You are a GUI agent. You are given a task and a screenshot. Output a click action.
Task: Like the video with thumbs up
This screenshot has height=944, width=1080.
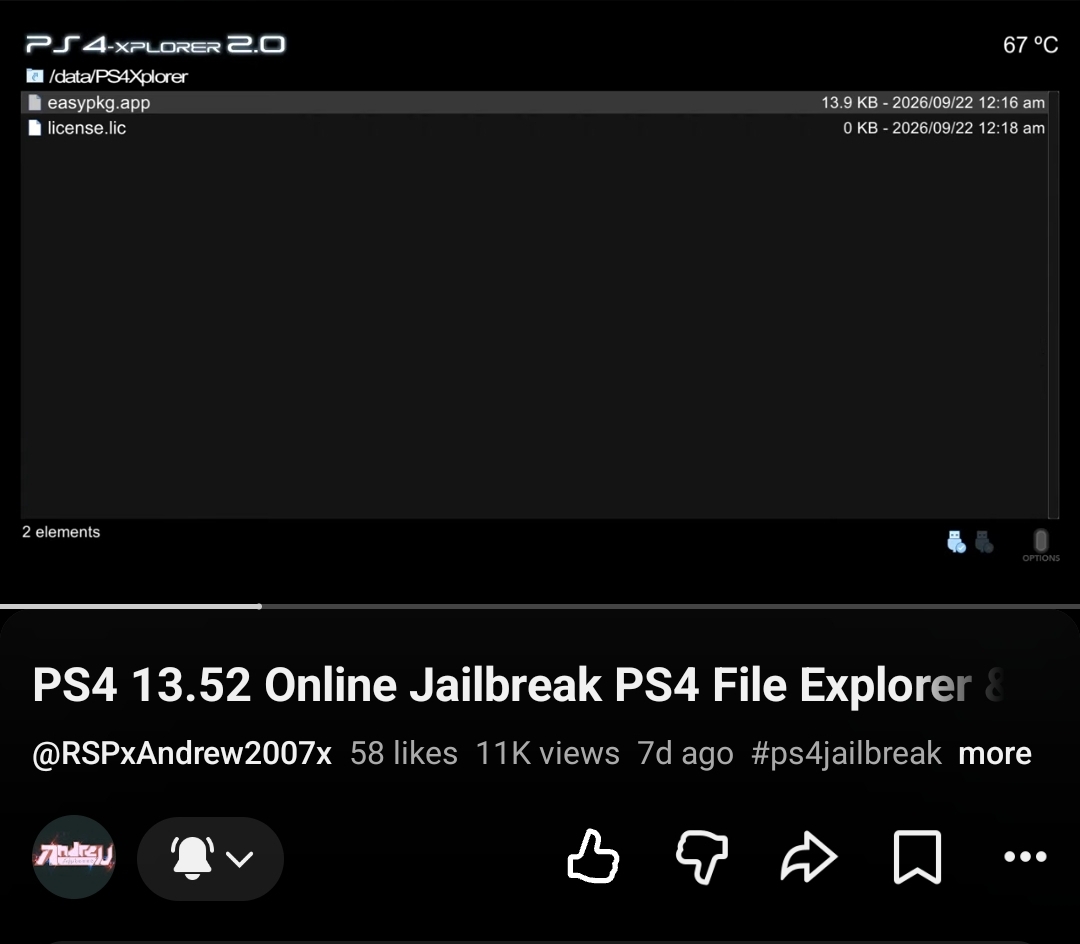593,857
